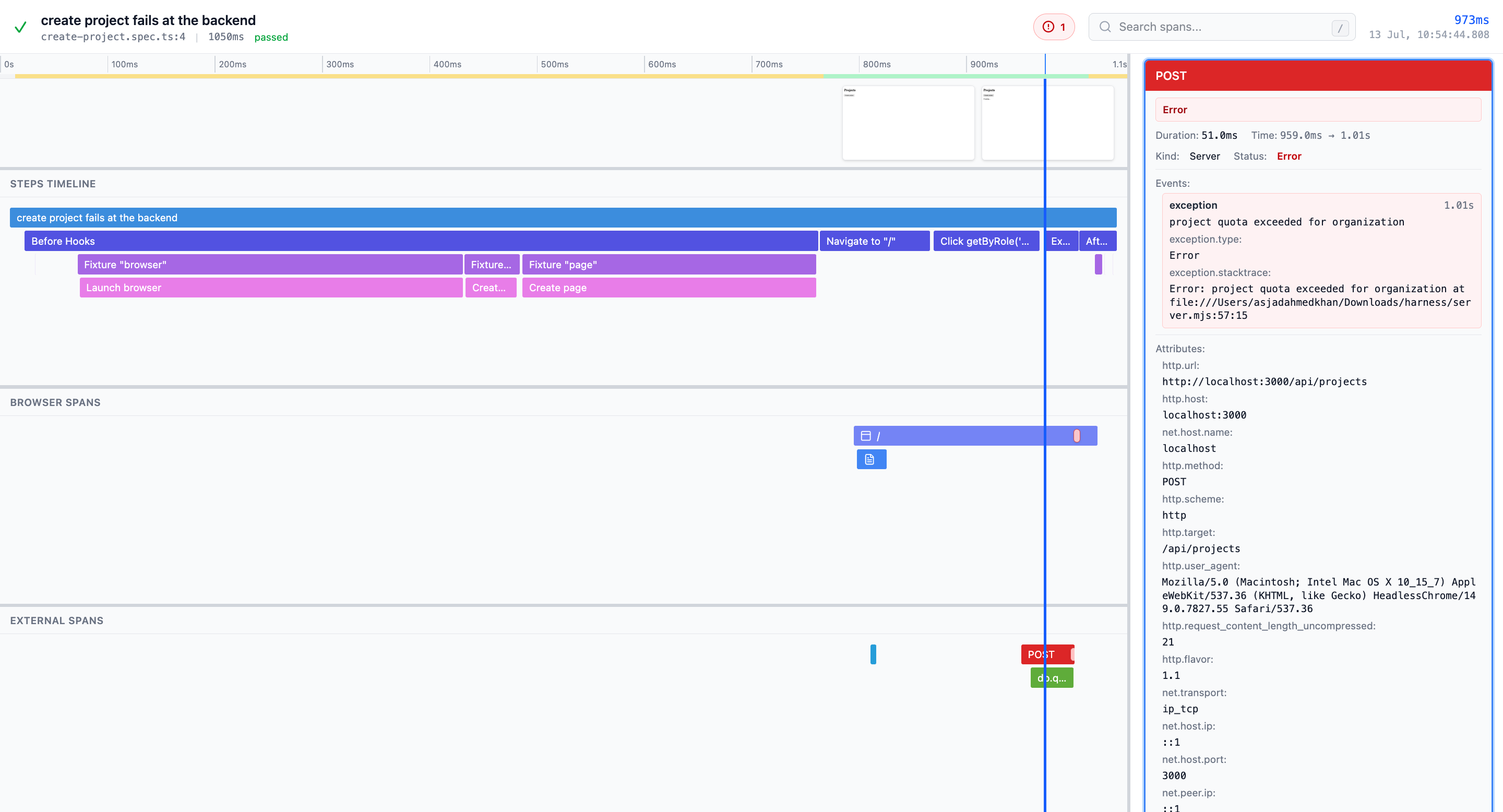The image size is (1503, 812).
Task: Click the /api/projects http.target value
Action: coord(1201,548)
